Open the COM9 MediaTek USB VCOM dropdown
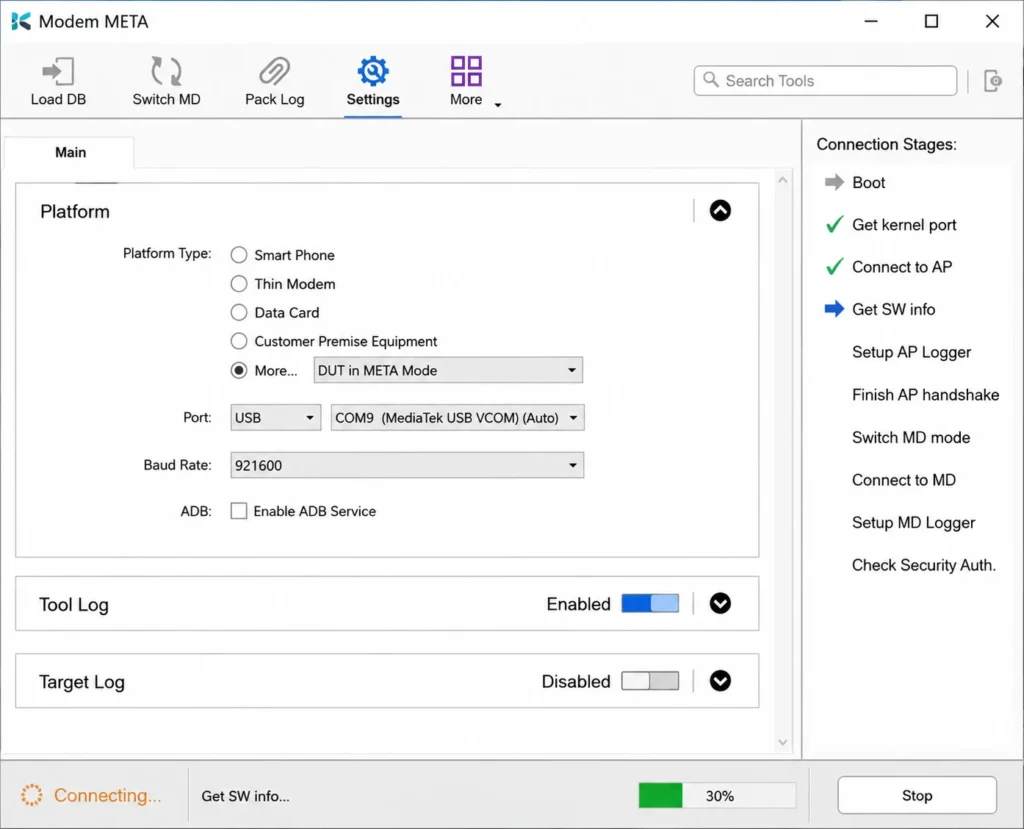1024x829 pixels. click(x=457, y=417)
